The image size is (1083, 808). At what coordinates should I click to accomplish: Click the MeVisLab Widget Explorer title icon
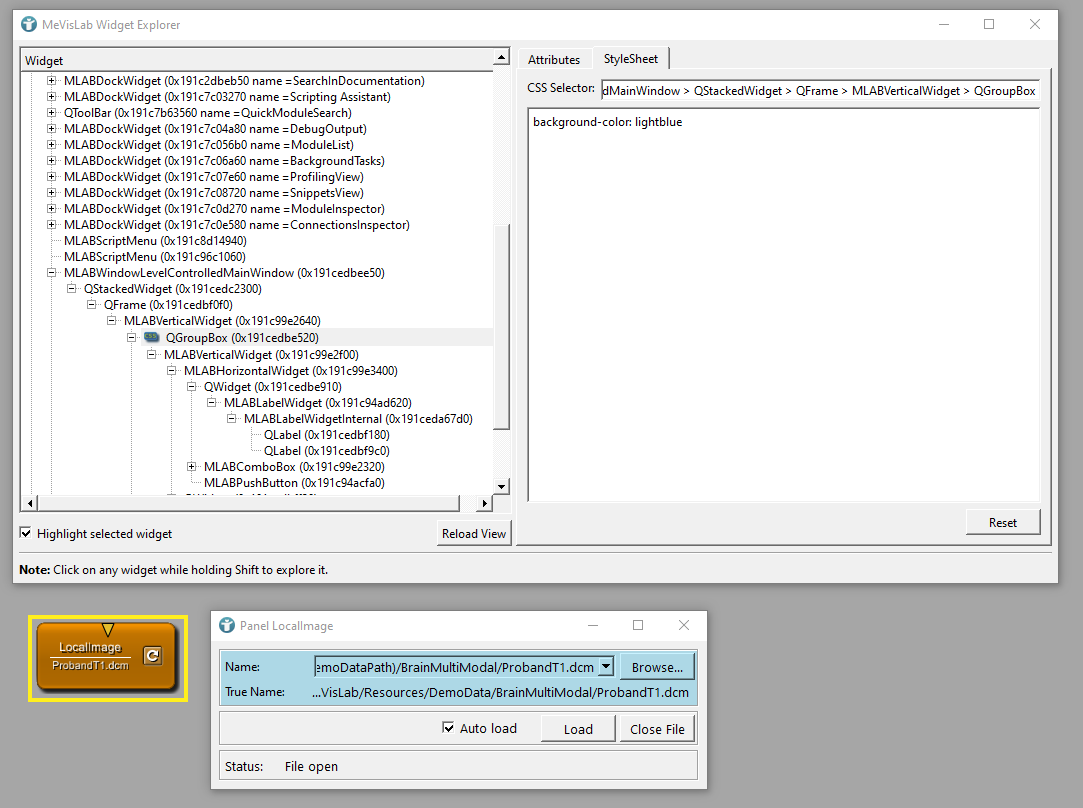click(29, 24)
